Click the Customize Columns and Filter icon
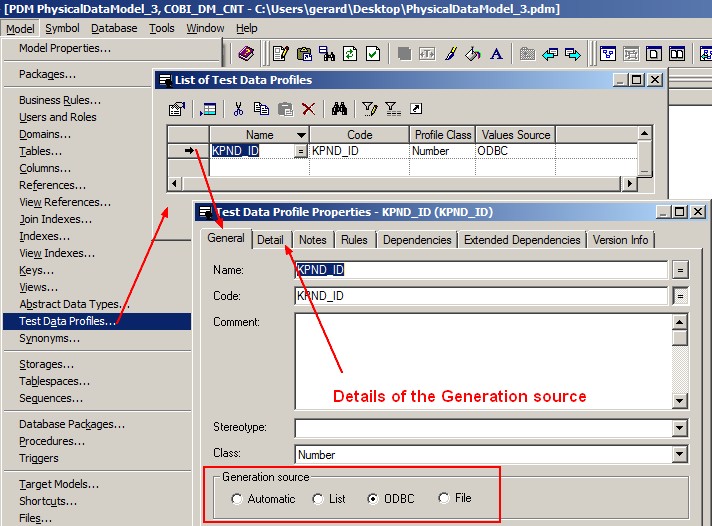This screenshot has width=712, height=526. click(x=369, y=109)
